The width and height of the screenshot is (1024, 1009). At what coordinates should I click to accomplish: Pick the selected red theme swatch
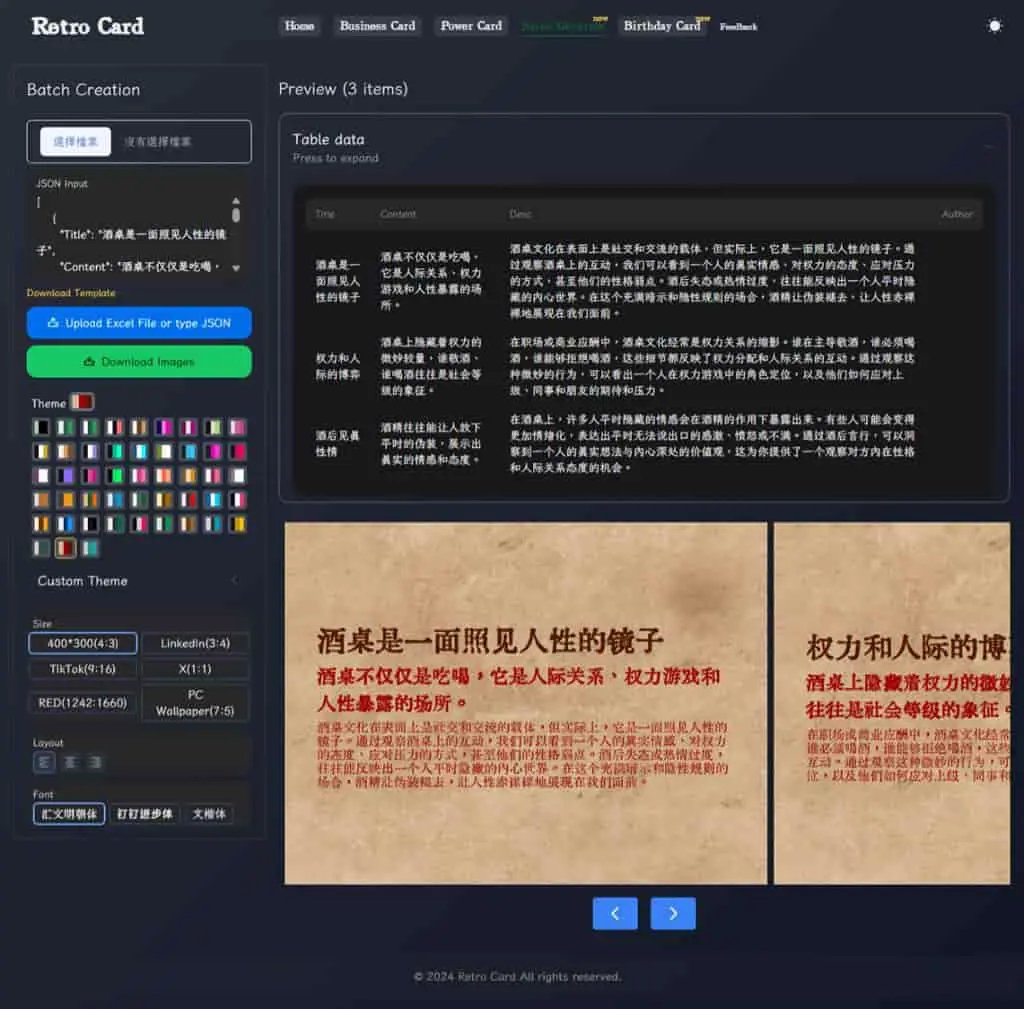point(65,548)
